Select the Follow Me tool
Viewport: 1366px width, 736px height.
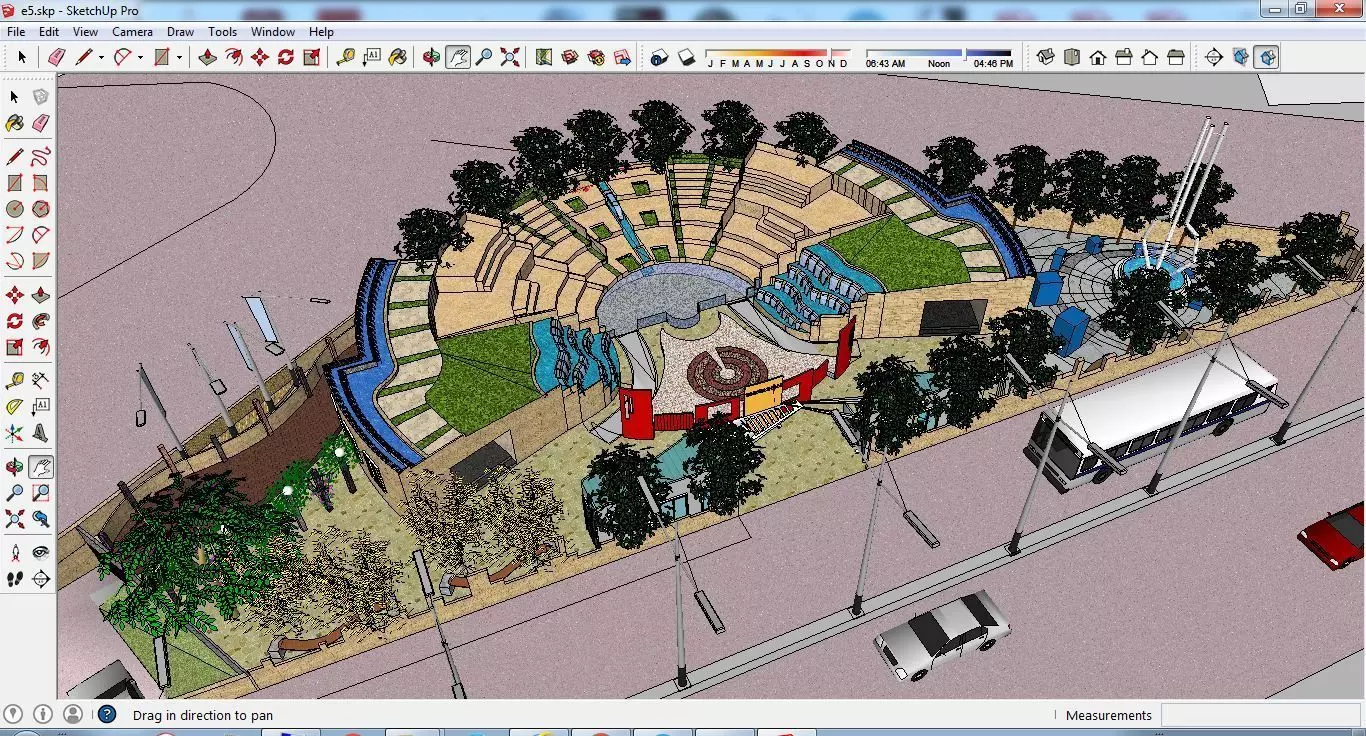coord(40,322)
